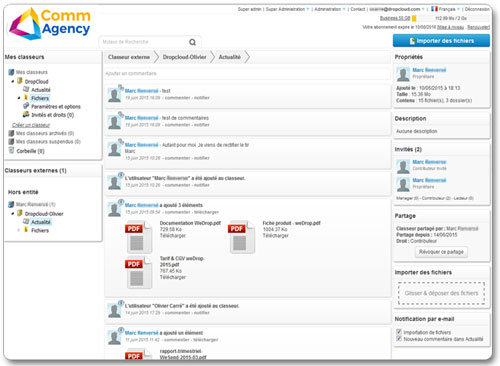Click the PDF icon of 'Tarif & CGV weDrop'
Image resolution: width=500 pixels, height=366 pixels.
pos(139,273)
